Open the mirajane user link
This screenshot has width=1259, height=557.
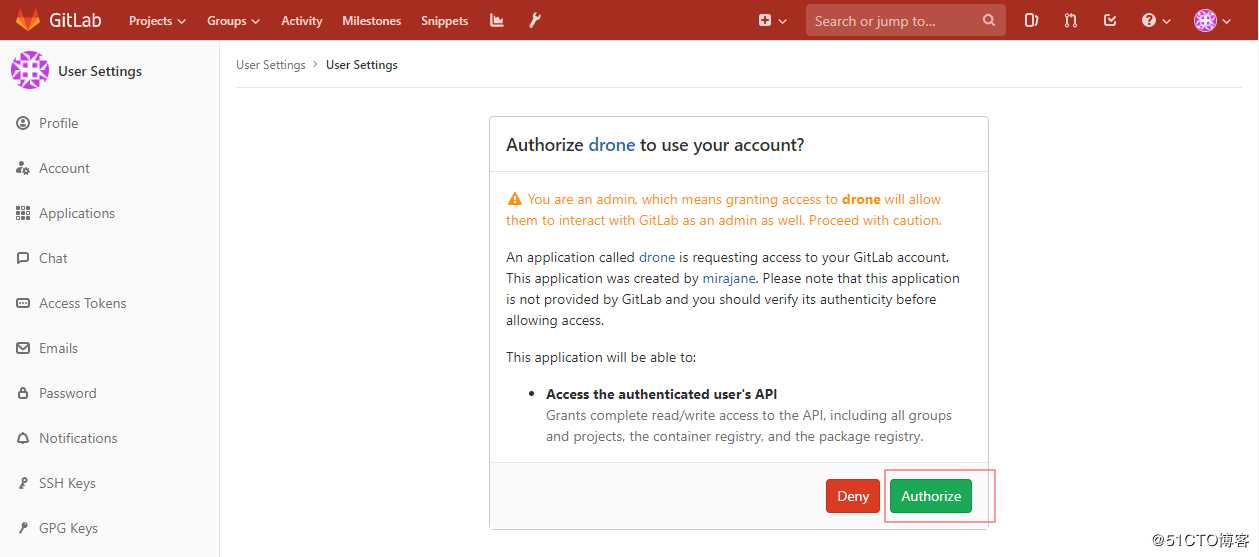[x=731, y=278]
